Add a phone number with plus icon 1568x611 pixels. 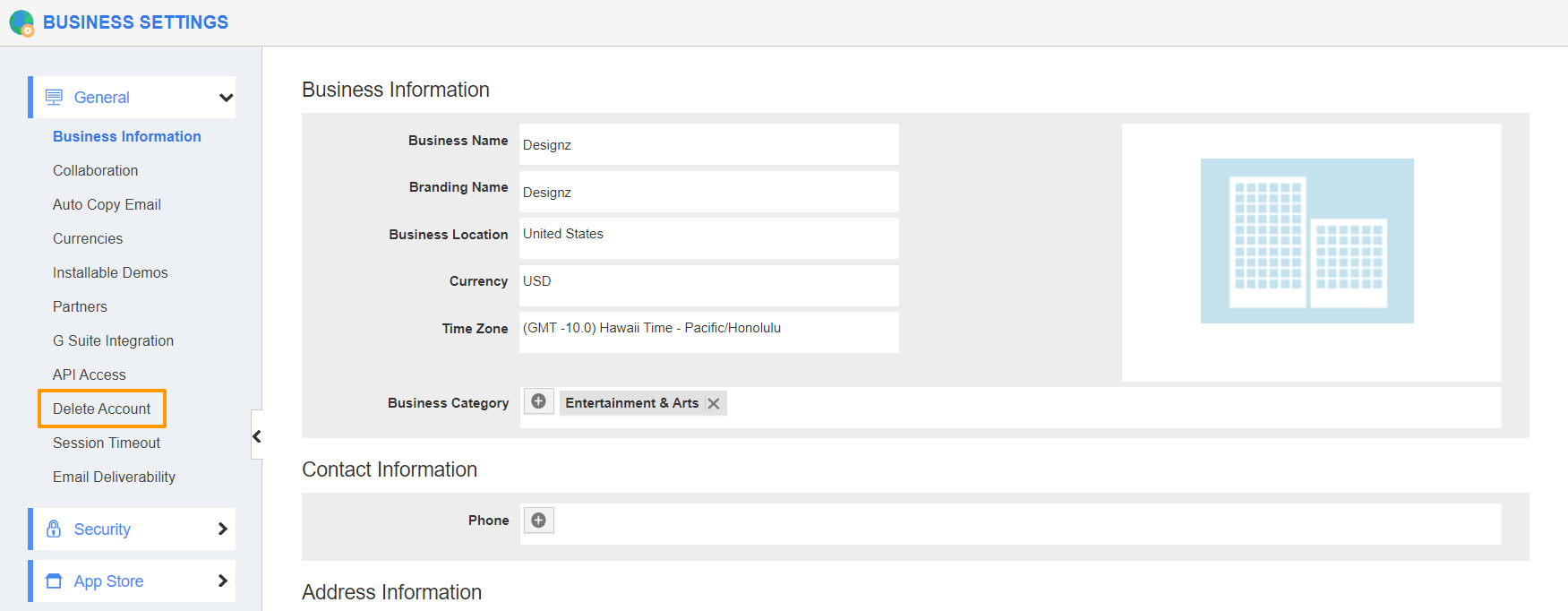(538, 521)
